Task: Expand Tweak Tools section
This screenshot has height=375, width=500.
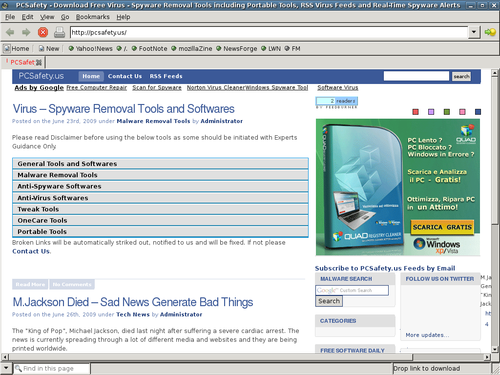Action: pos(160,209)
